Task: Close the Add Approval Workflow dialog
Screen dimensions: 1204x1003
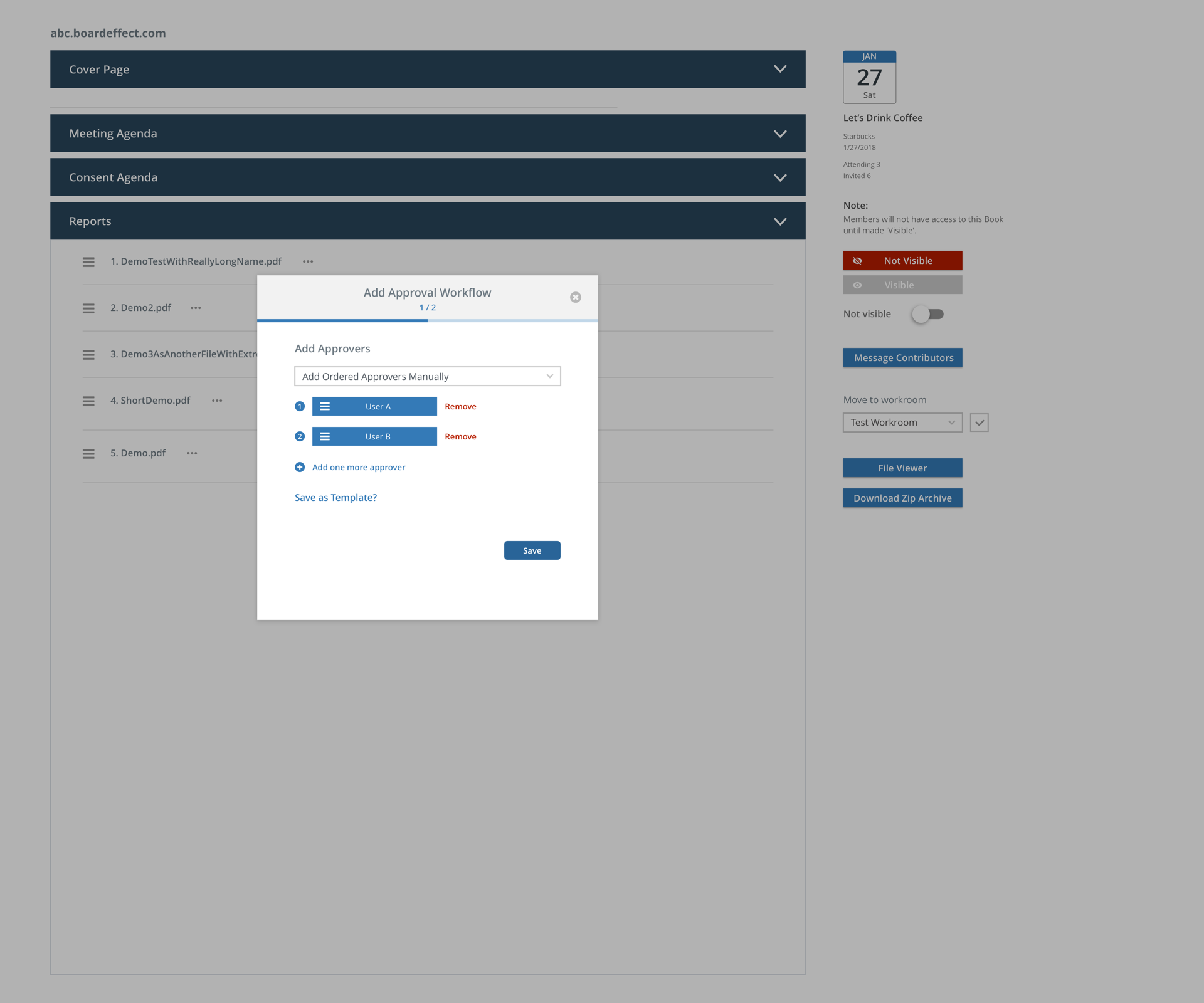Action: point(575,297)
